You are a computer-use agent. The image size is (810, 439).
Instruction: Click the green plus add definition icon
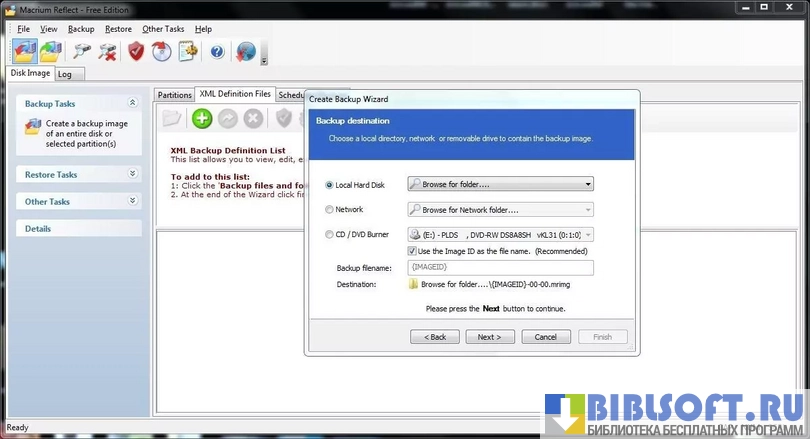(x=202, y=118)
